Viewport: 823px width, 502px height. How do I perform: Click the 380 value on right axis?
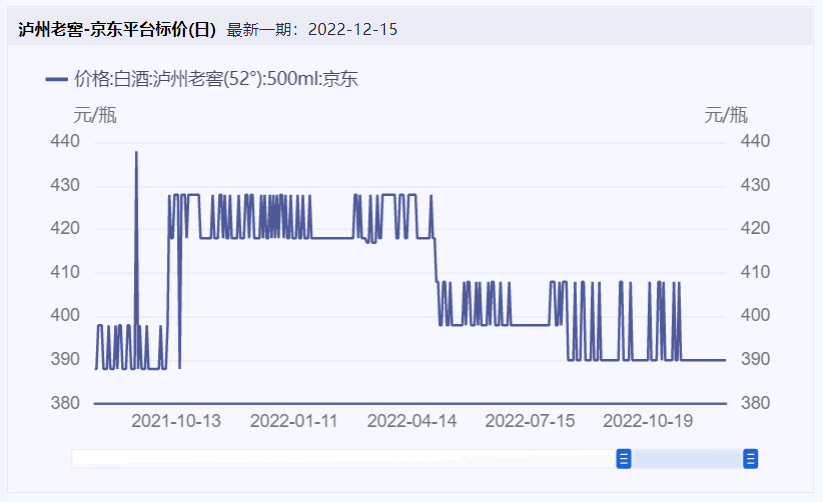(756, 403)
